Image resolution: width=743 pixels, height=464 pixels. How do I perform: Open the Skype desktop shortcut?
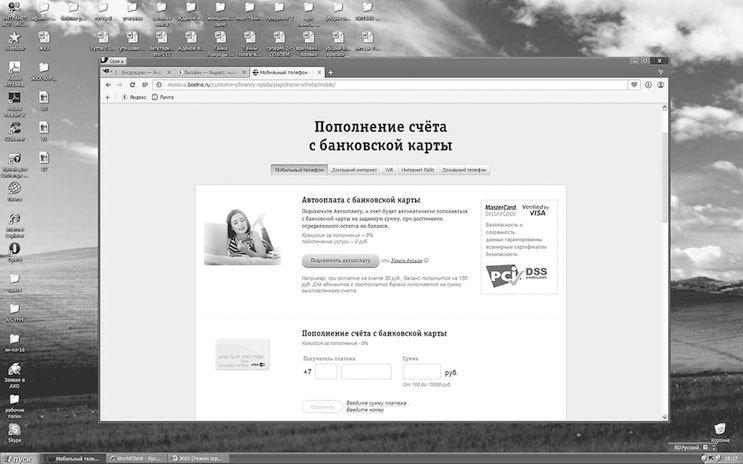click(14, 430)
